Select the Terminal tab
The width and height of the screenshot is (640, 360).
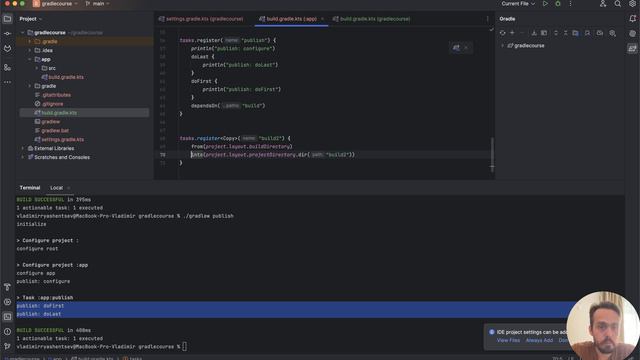coord(30,188)
